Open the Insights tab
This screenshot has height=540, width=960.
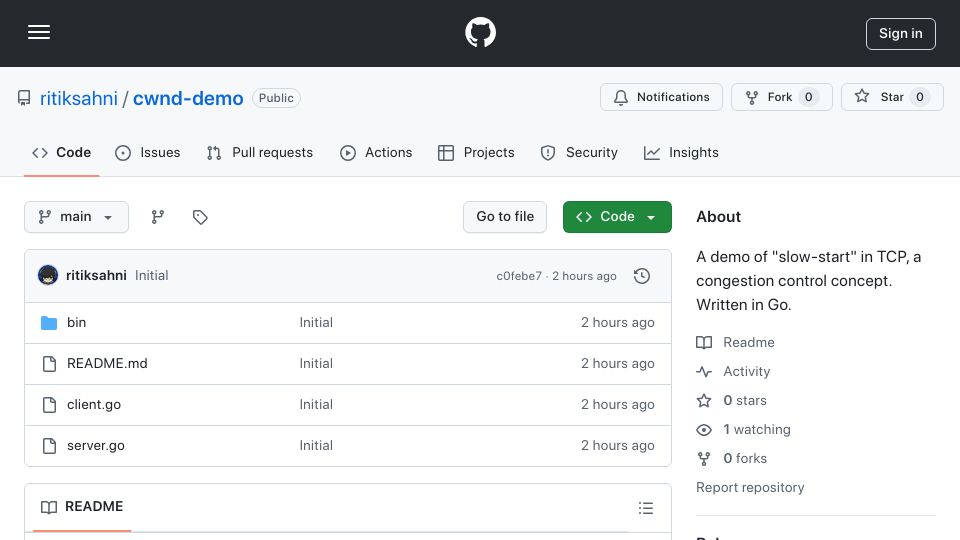681,152
